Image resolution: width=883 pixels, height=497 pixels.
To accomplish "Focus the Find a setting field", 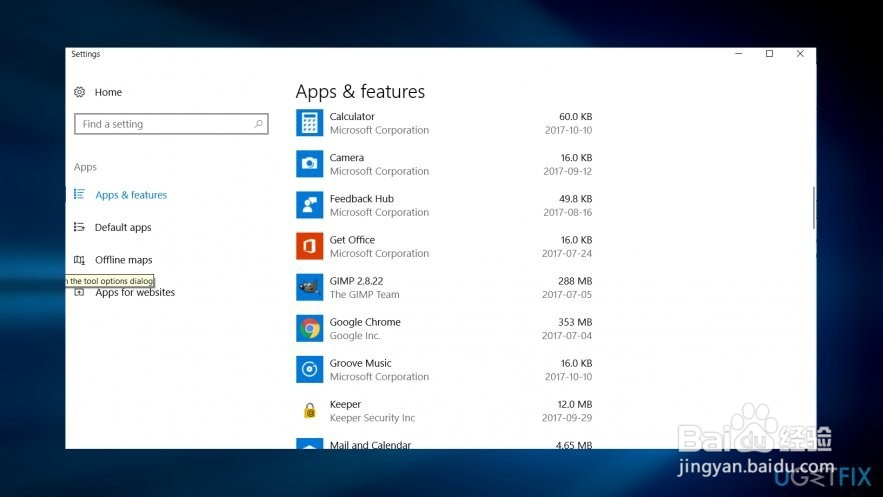I will point(171,124).
